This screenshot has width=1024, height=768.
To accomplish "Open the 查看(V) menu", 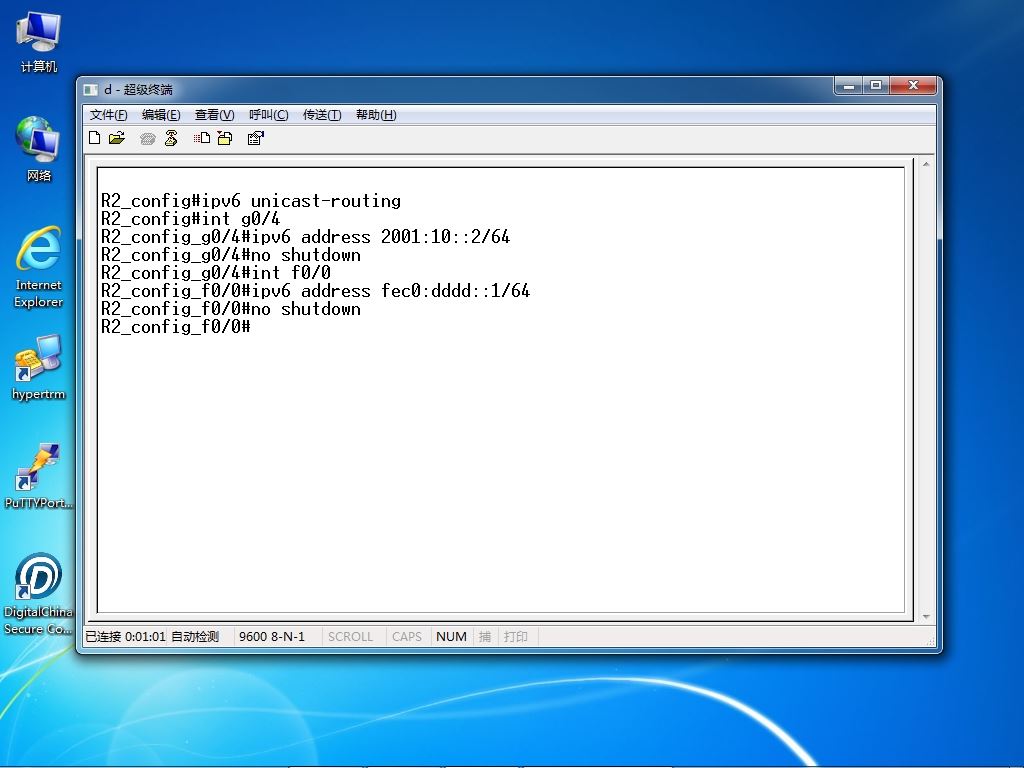I will click(x=214, y=115).
